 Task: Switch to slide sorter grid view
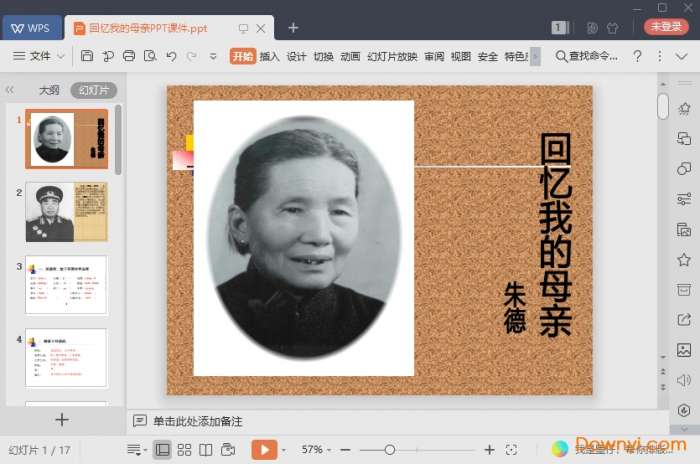point(184,450)
